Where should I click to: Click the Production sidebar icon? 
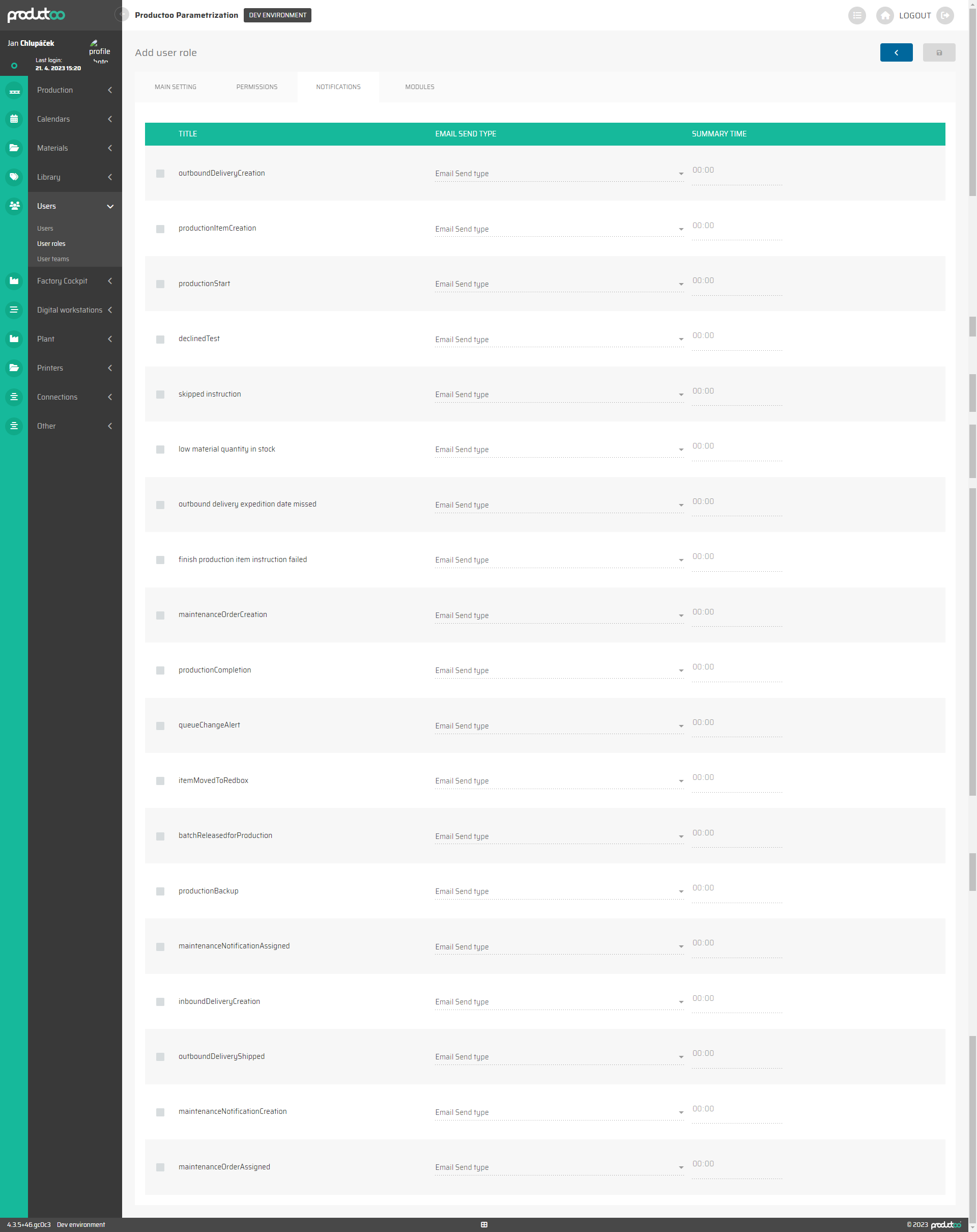[x=14, y=90]
